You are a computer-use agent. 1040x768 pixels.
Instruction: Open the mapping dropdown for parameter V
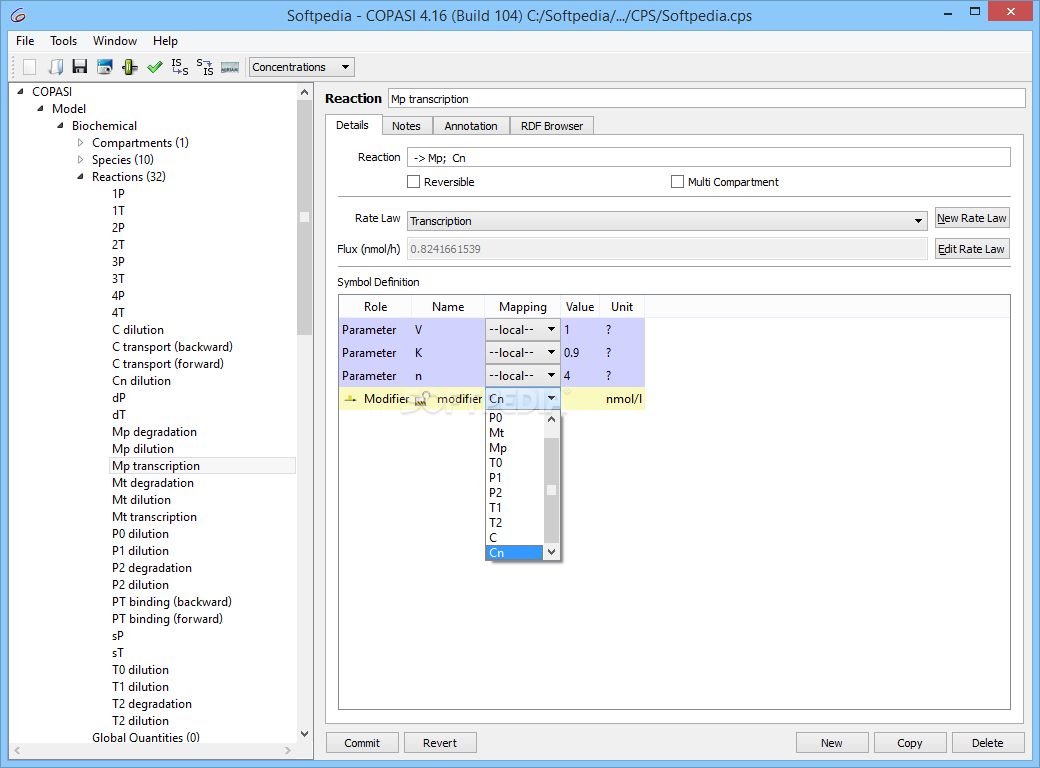coord(523,330)
